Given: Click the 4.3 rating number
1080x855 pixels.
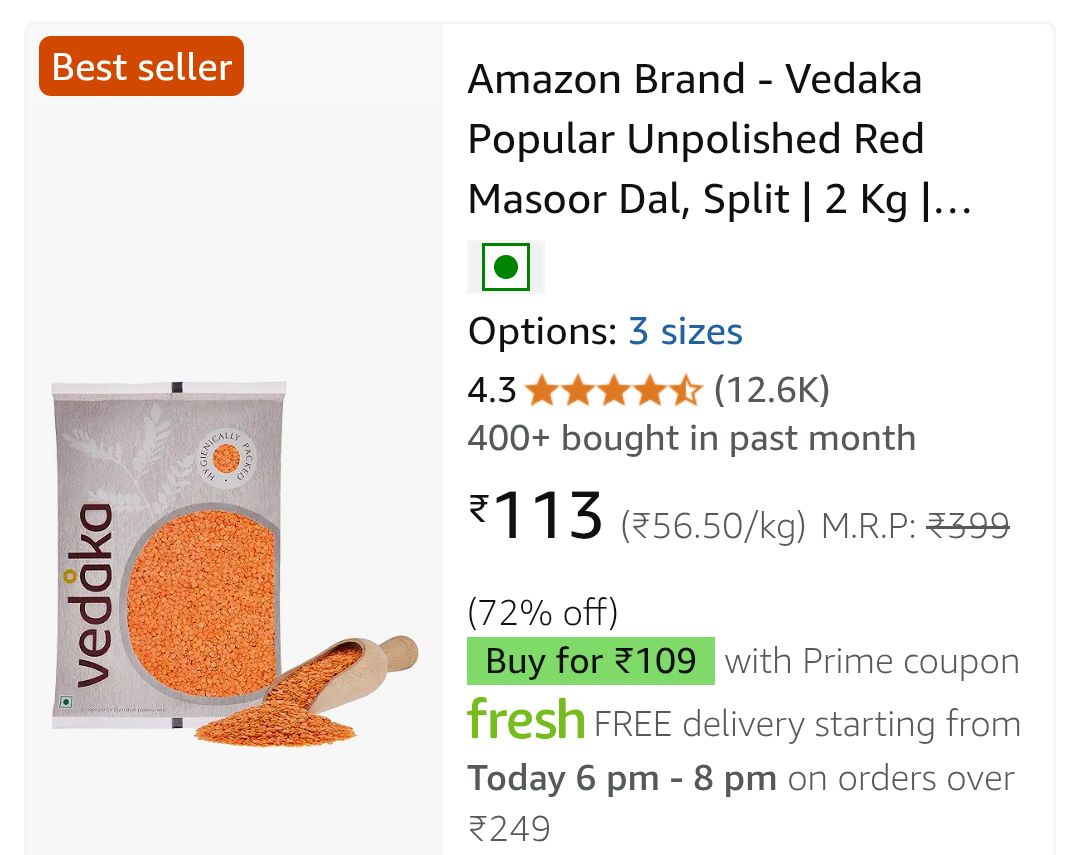Looking at the screenshot, I should [x=491, y=390].
